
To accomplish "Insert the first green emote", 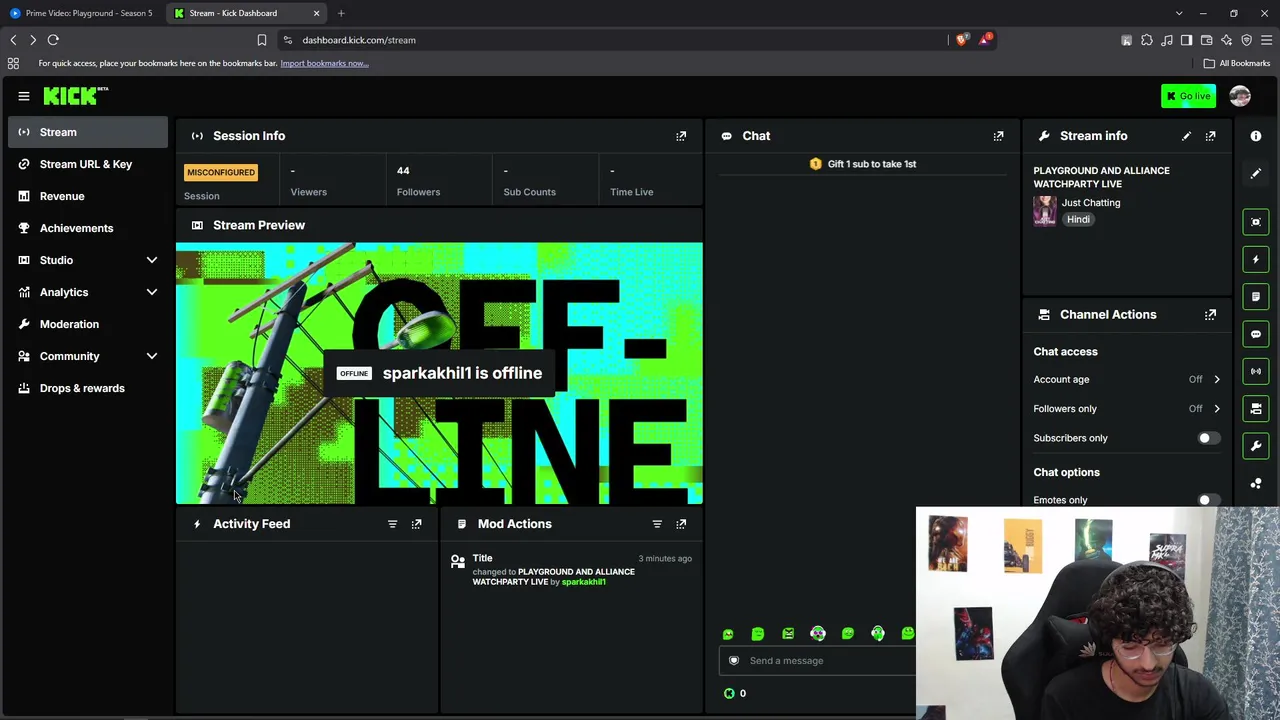I will click(x=728, y=634).
